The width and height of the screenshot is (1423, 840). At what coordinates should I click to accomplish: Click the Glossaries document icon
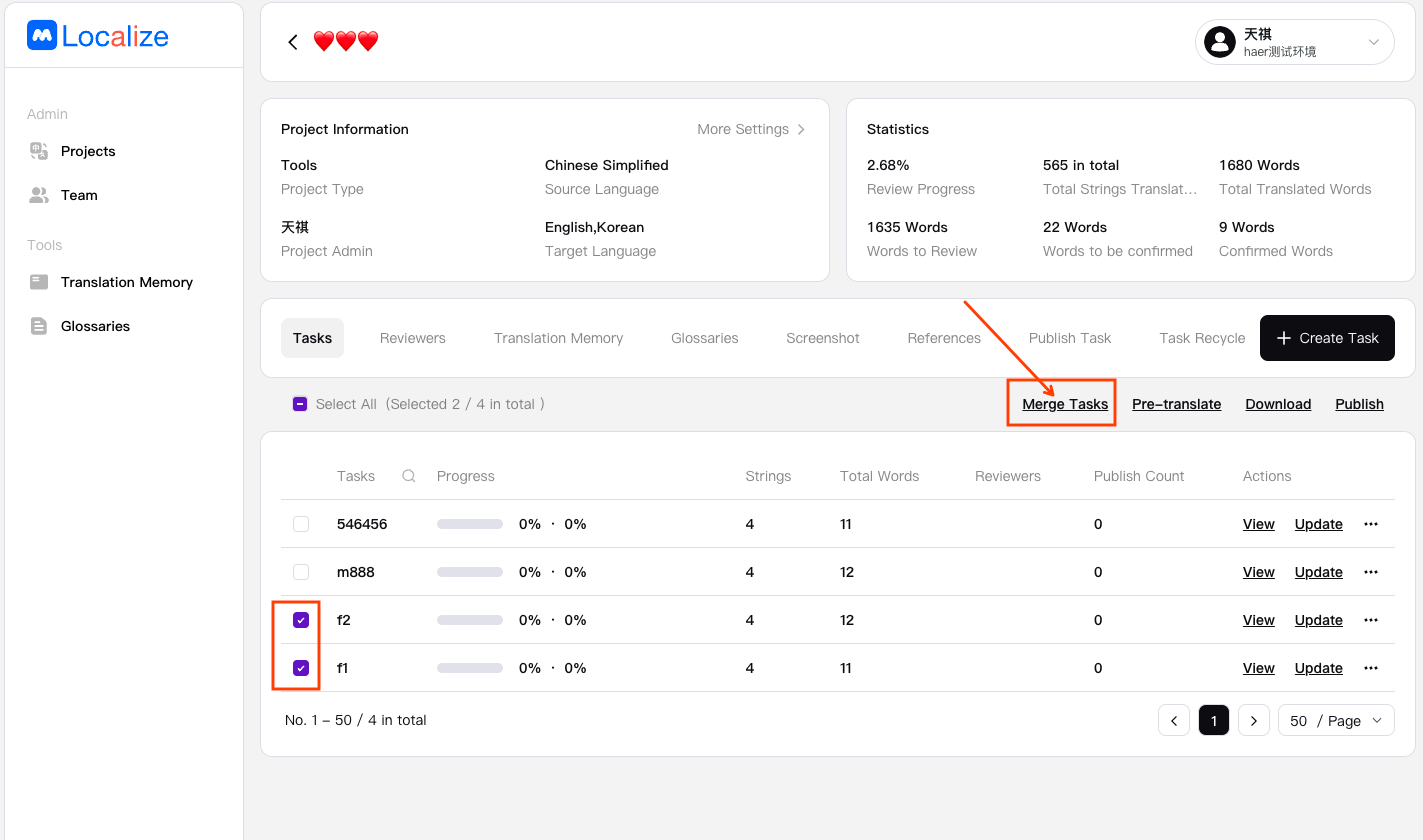[x=39, y=326]
